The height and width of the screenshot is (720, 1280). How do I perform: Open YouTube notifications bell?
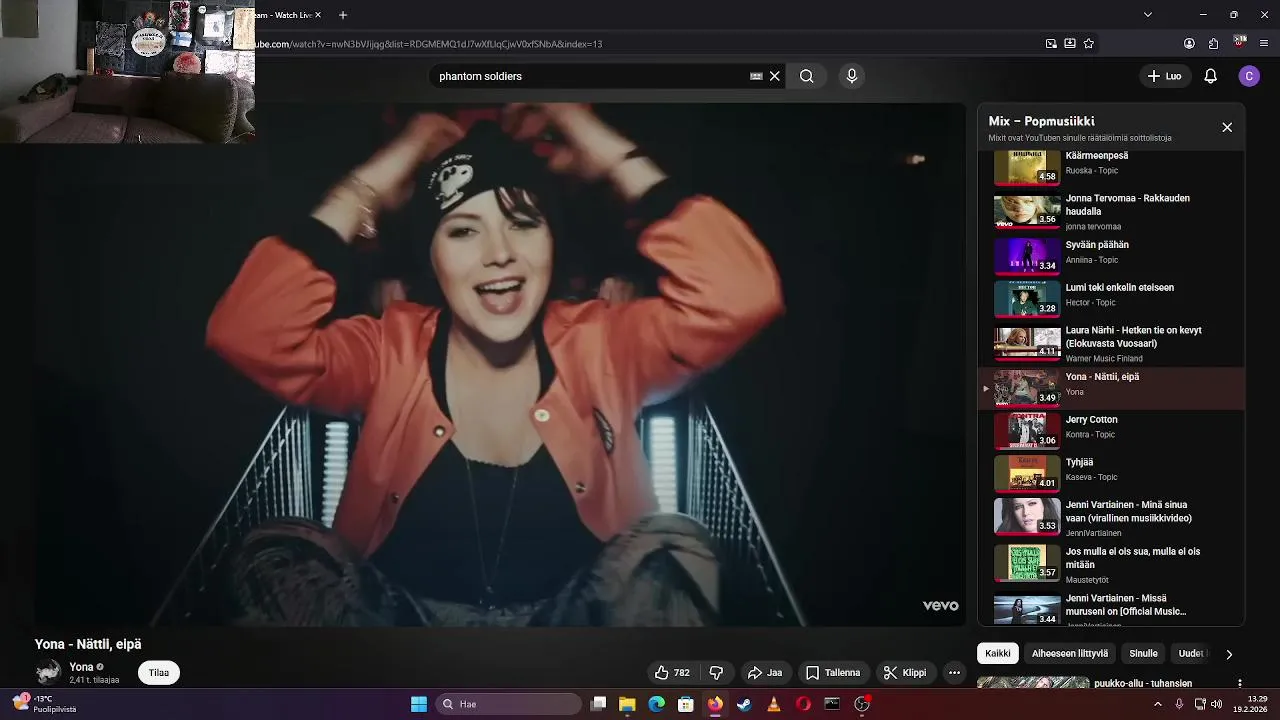1210,76
